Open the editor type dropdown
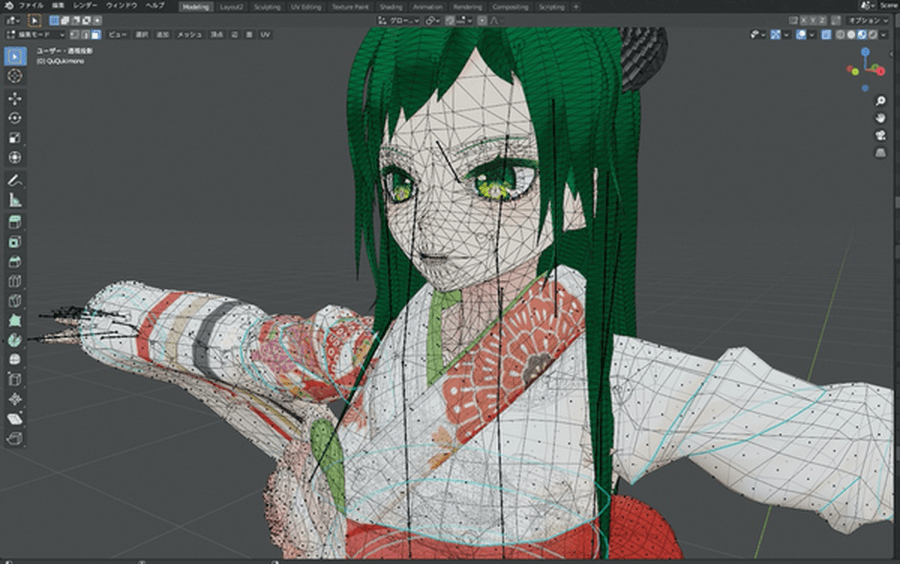Viewport: 900px width, 564px height. point(13,20)
